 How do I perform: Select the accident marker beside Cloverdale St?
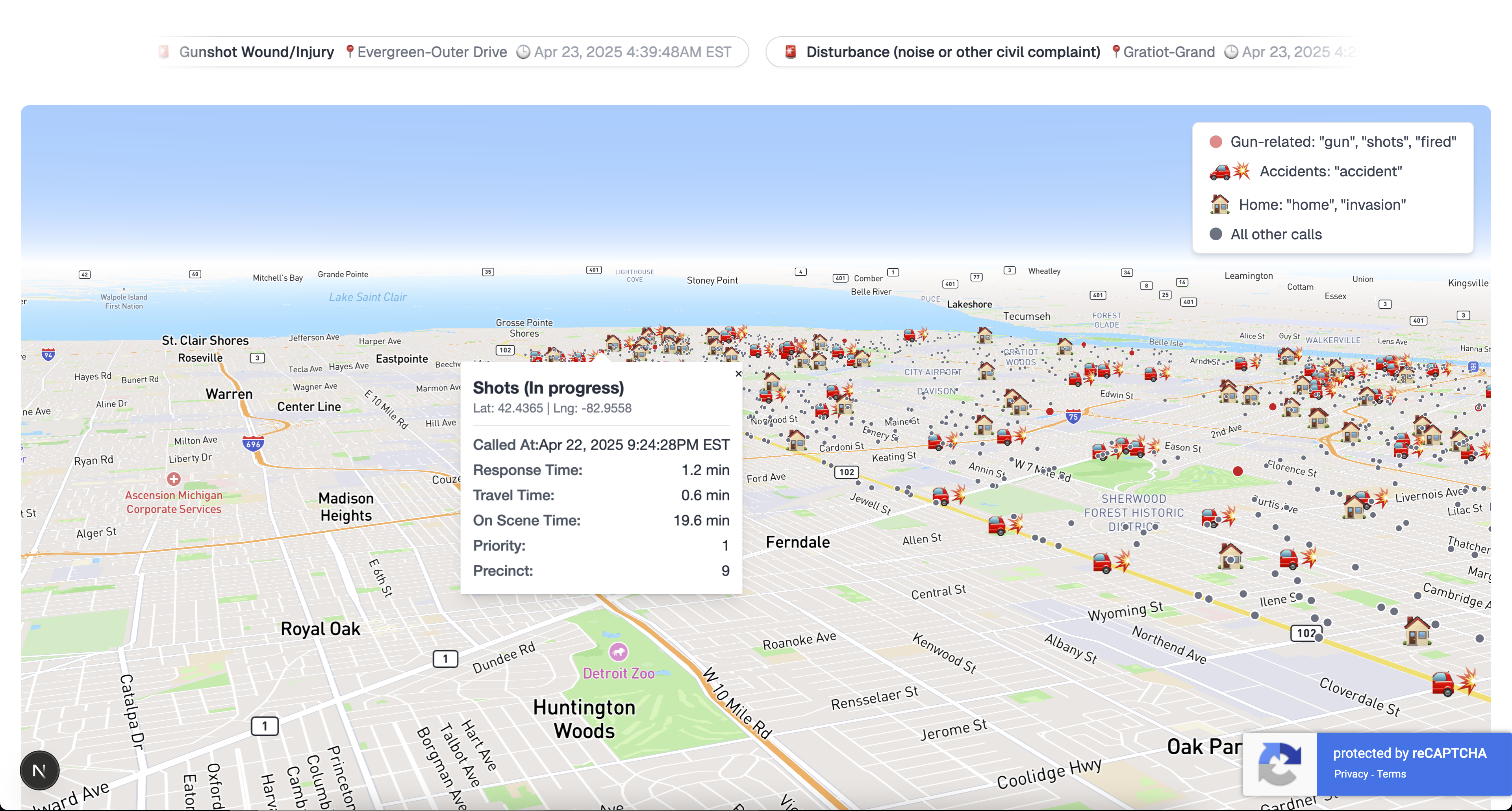click(x=1455, y=683)
